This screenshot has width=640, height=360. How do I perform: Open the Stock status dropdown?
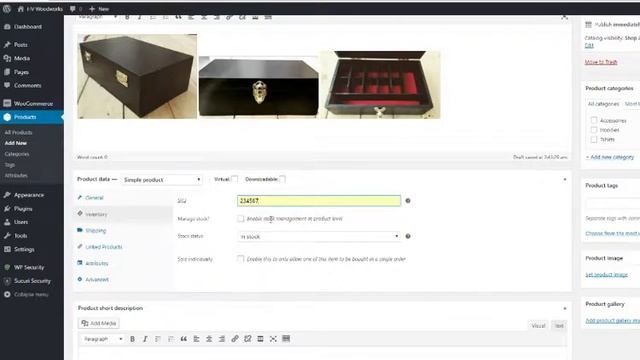tap(319, 236)
